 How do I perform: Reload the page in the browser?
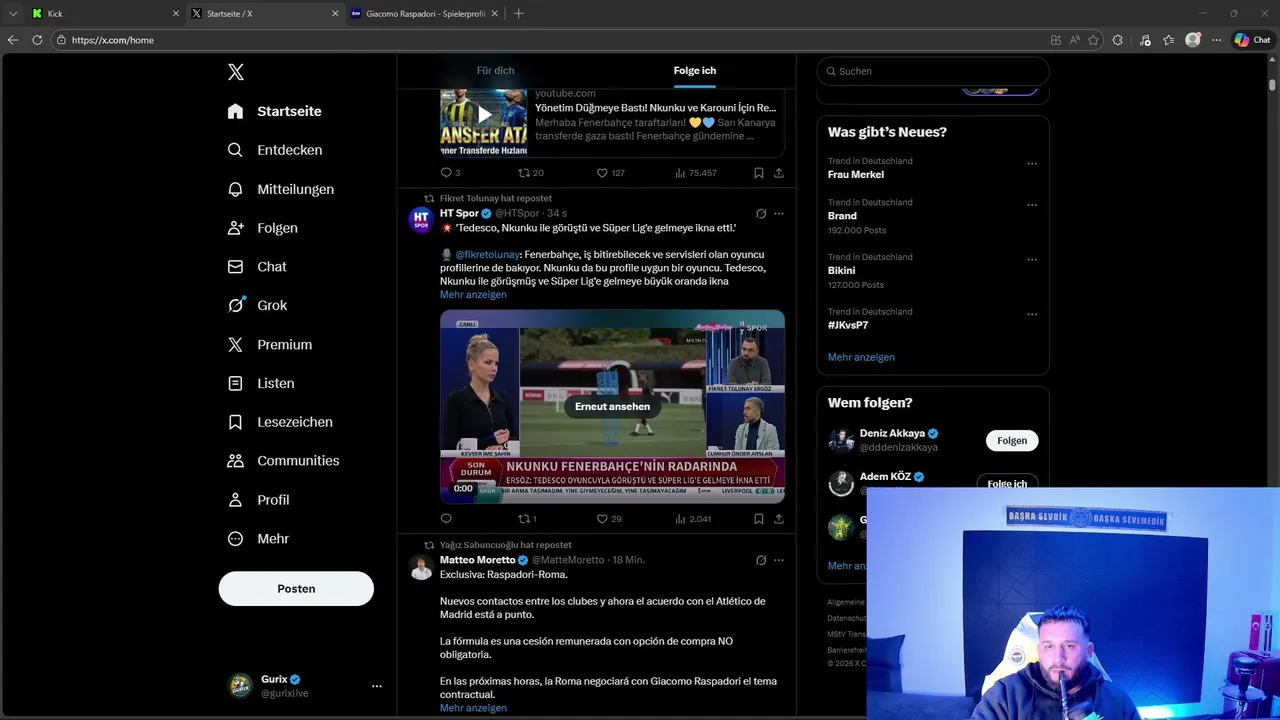pos(37,40)
